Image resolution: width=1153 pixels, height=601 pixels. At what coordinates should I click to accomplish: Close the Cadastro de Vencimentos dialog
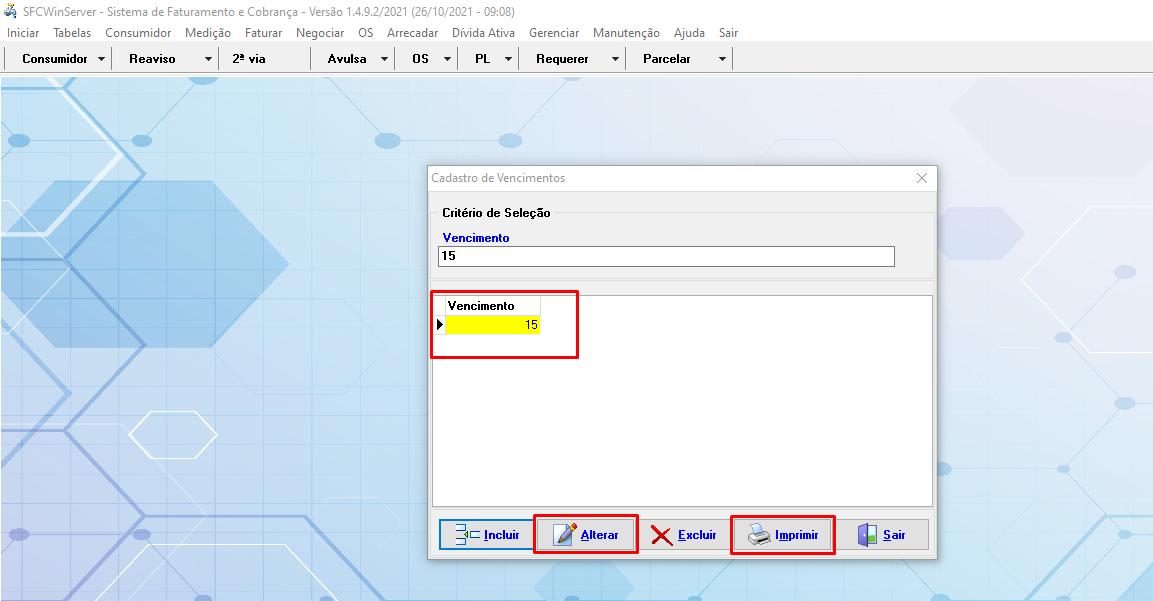(x=922, y=178)
